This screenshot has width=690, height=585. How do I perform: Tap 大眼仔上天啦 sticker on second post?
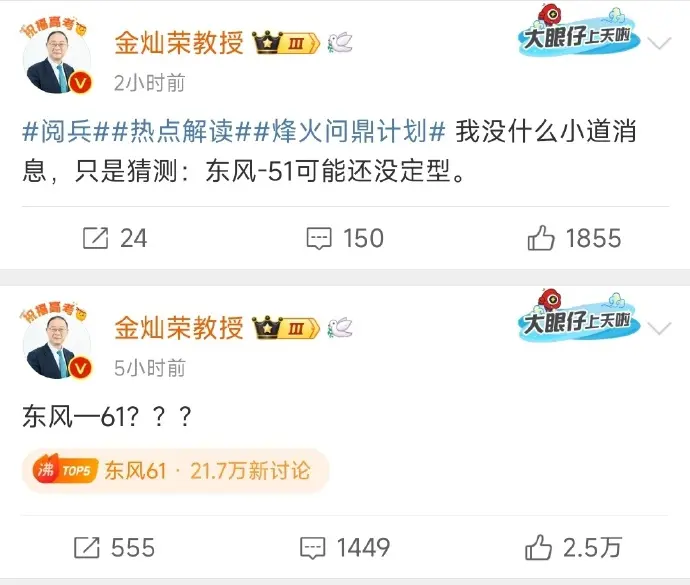pyautogui.click(x=579, y=316)
